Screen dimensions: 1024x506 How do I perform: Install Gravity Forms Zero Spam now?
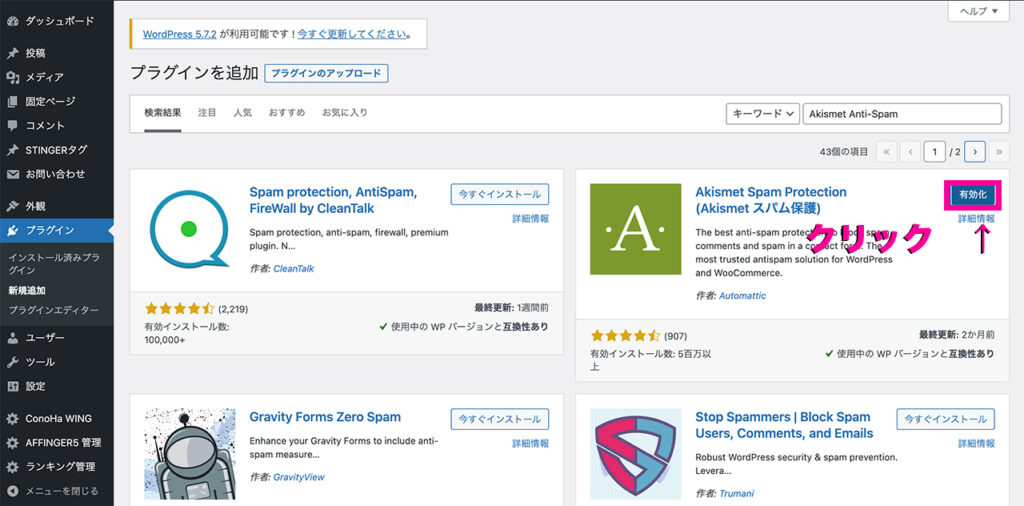point(500,419)
